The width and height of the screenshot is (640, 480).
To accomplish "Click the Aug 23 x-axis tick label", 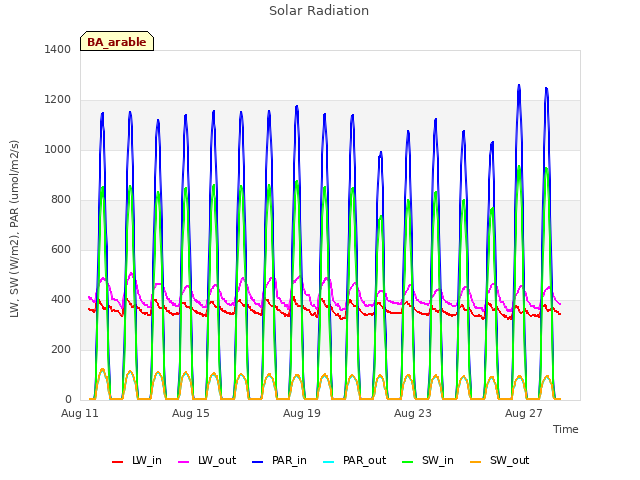I will [413, 413].
